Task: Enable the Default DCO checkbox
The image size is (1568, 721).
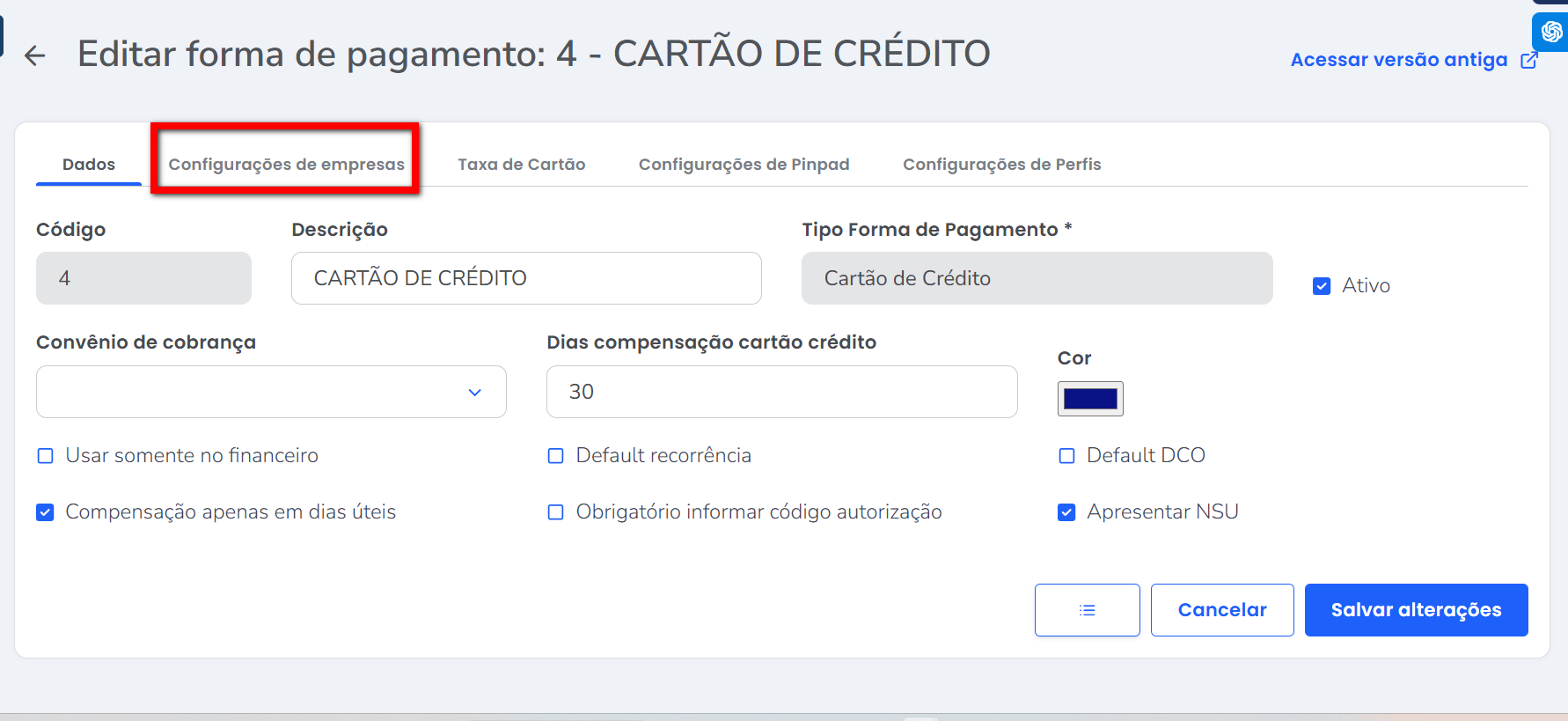Action: 1066,456
